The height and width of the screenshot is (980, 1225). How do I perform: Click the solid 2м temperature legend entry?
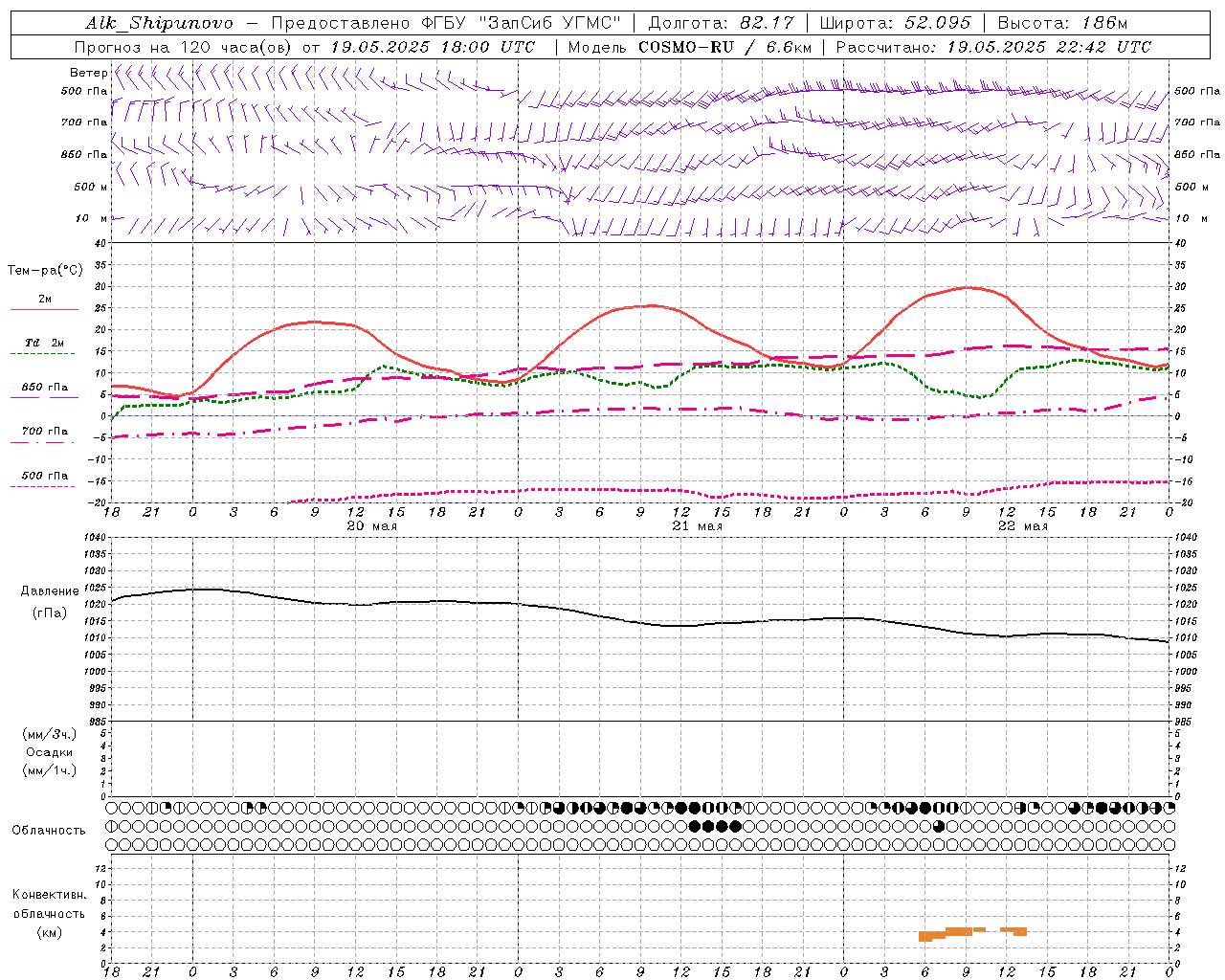(45, 304)
